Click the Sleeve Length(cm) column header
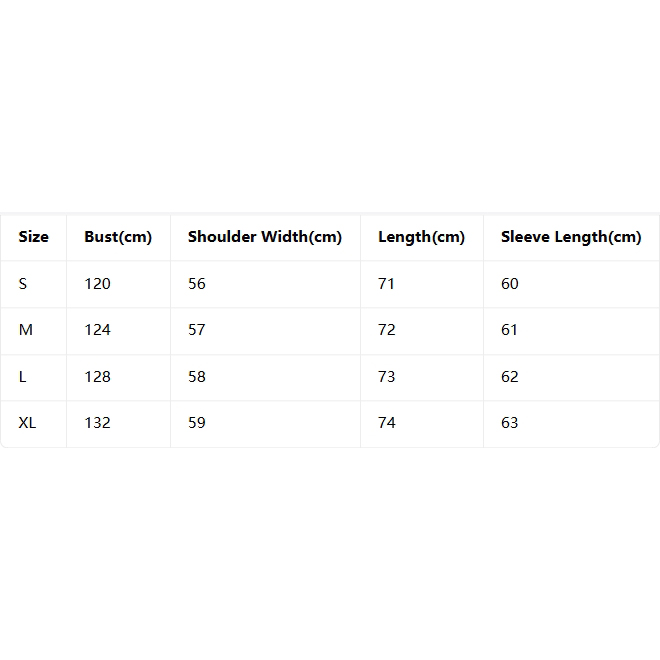This screenshot has width=660, height=660. tap(571, 237)
